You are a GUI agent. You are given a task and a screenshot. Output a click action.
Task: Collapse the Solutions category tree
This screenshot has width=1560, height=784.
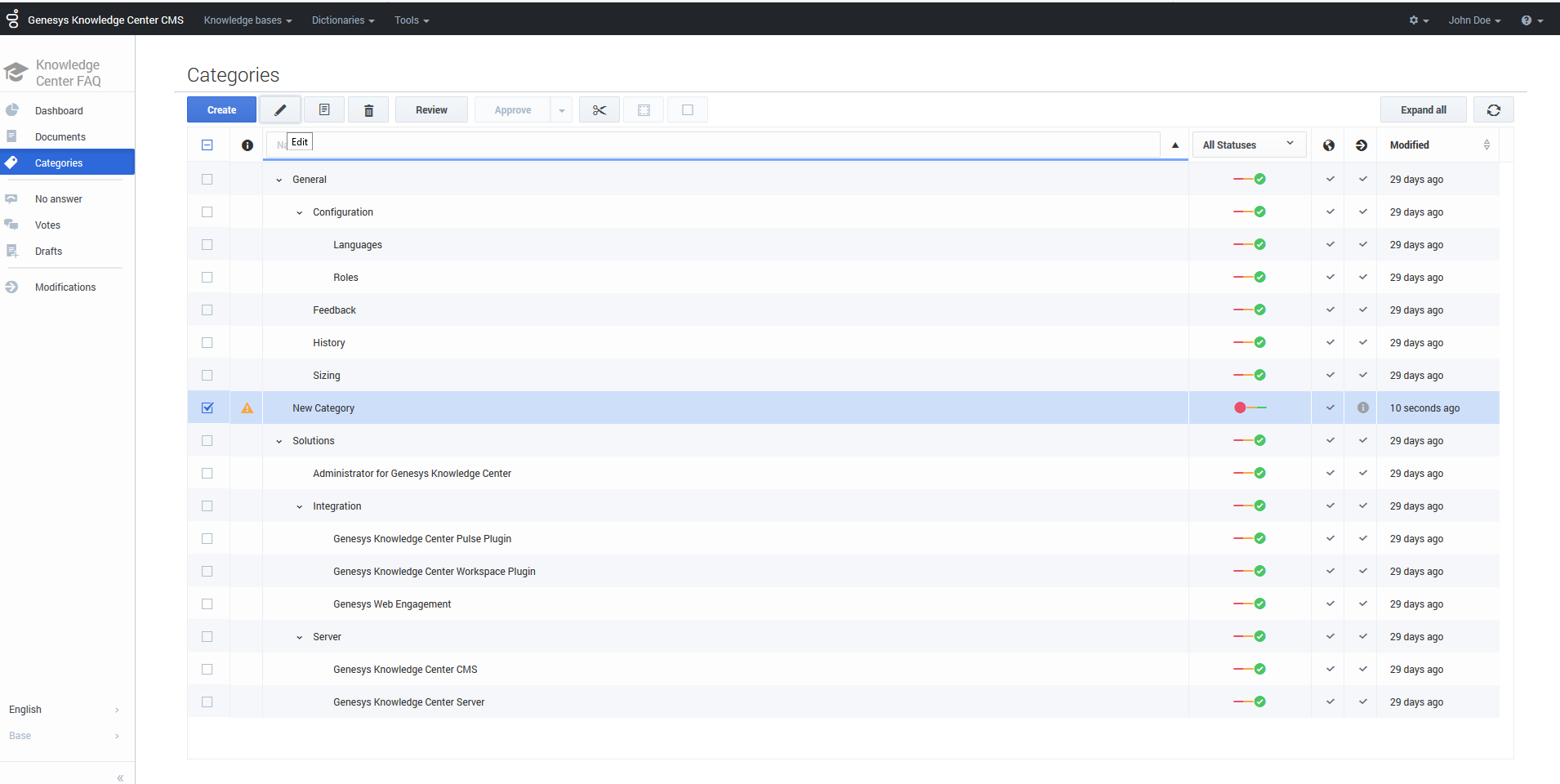click(279, 441)
